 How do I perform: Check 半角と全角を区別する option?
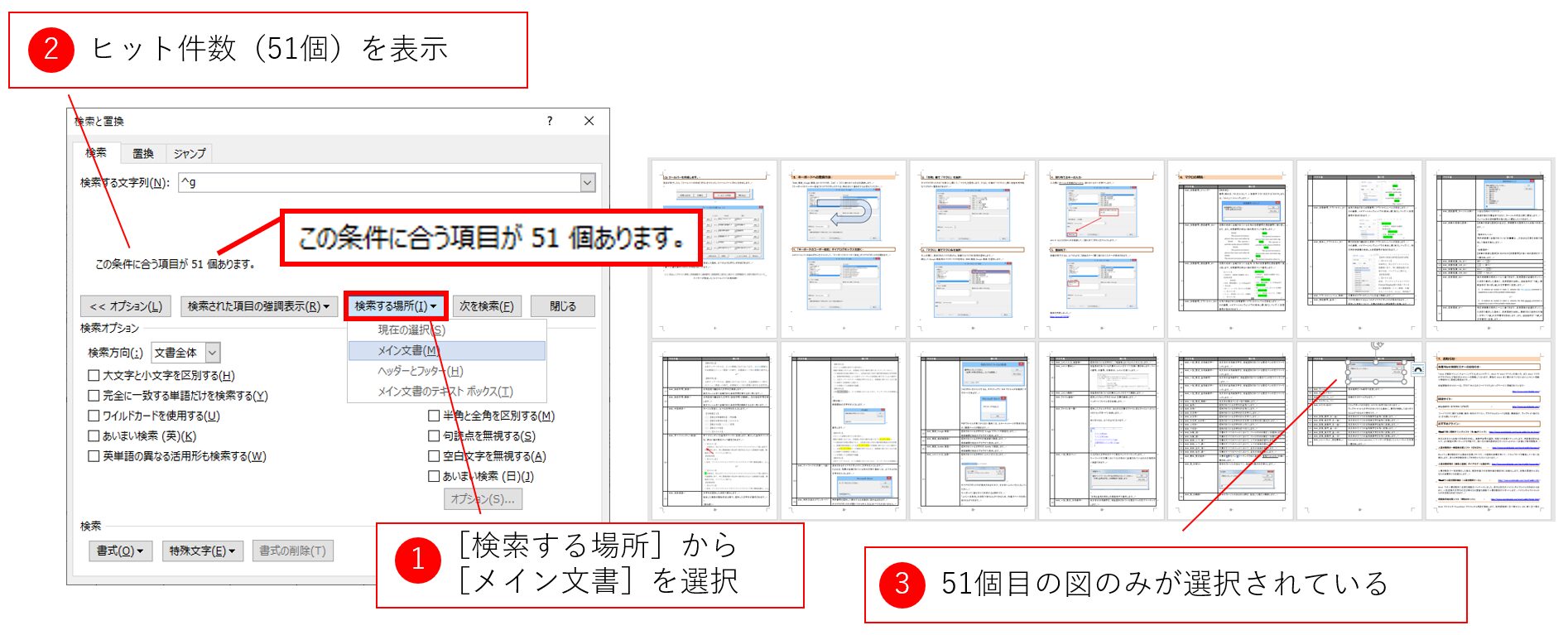[434, 416]
